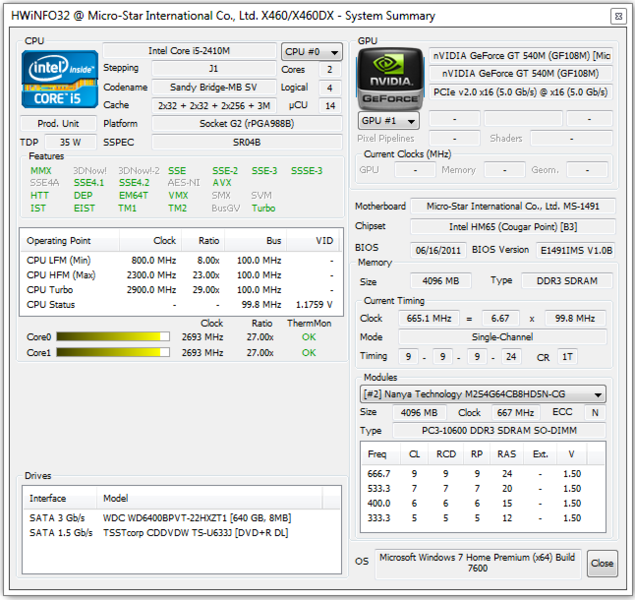The image size is (635, 600).
Task: Click the AVX feature label
Action: pyautogui.click(x=222, y=183)
